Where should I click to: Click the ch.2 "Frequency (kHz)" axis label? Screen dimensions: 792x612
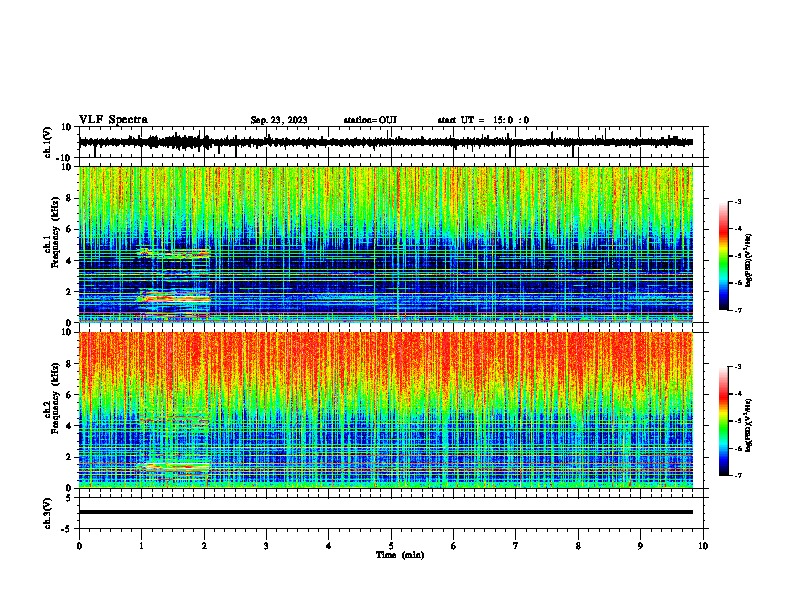coord(56,398)
